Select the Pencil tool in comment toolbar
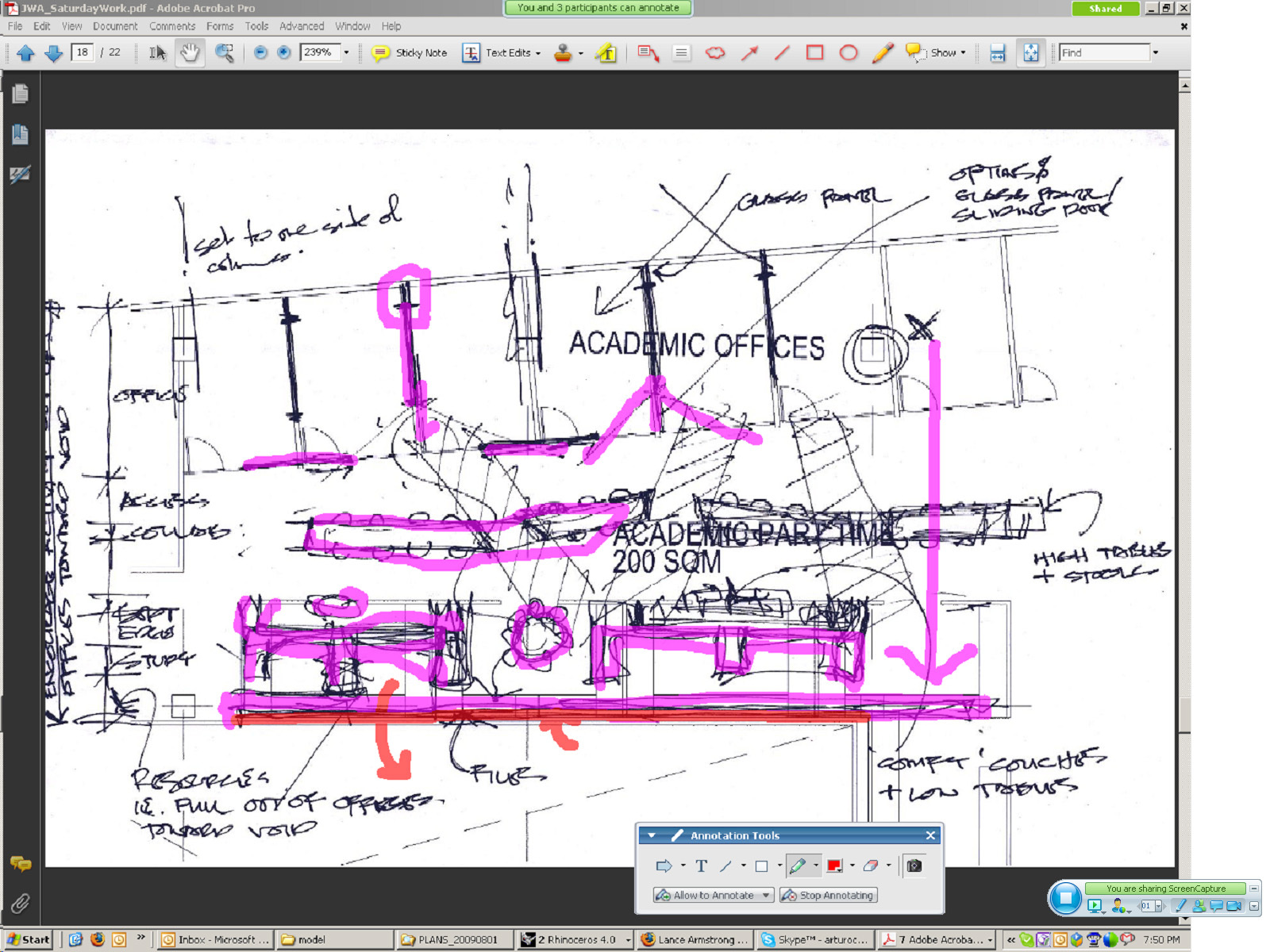This screenshot has height=952, width=1270. tap(882, 53)
